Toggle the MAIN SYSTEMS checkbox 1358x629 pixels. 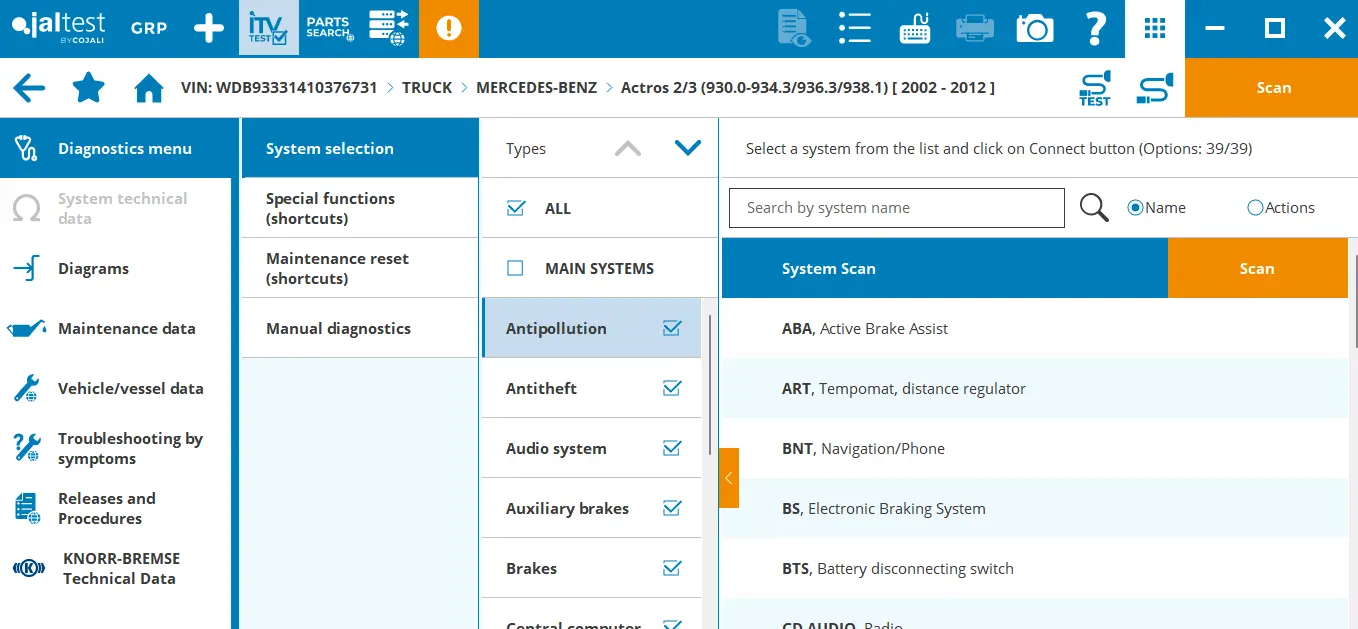click(516, 268)
